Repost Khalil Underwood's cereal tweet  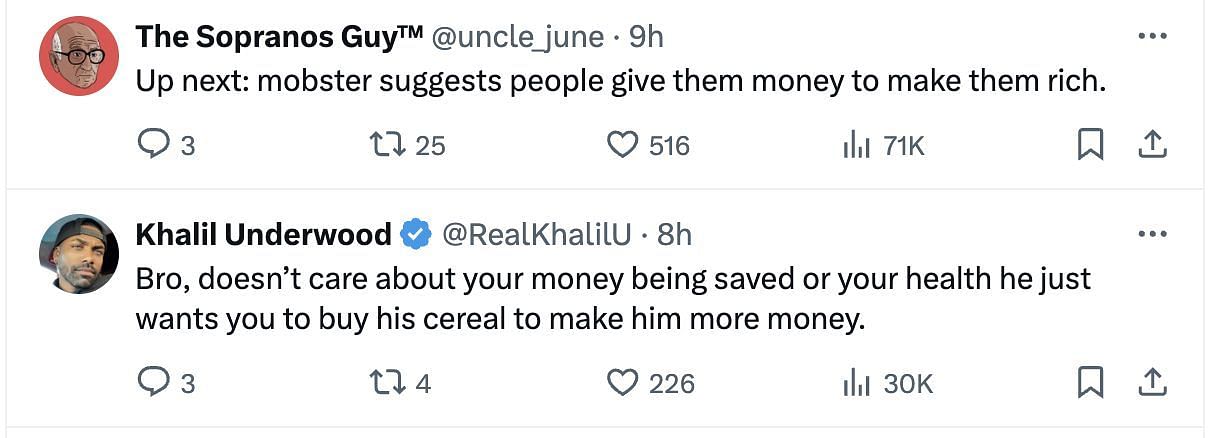pyautogui.click(x=384, y=382)
